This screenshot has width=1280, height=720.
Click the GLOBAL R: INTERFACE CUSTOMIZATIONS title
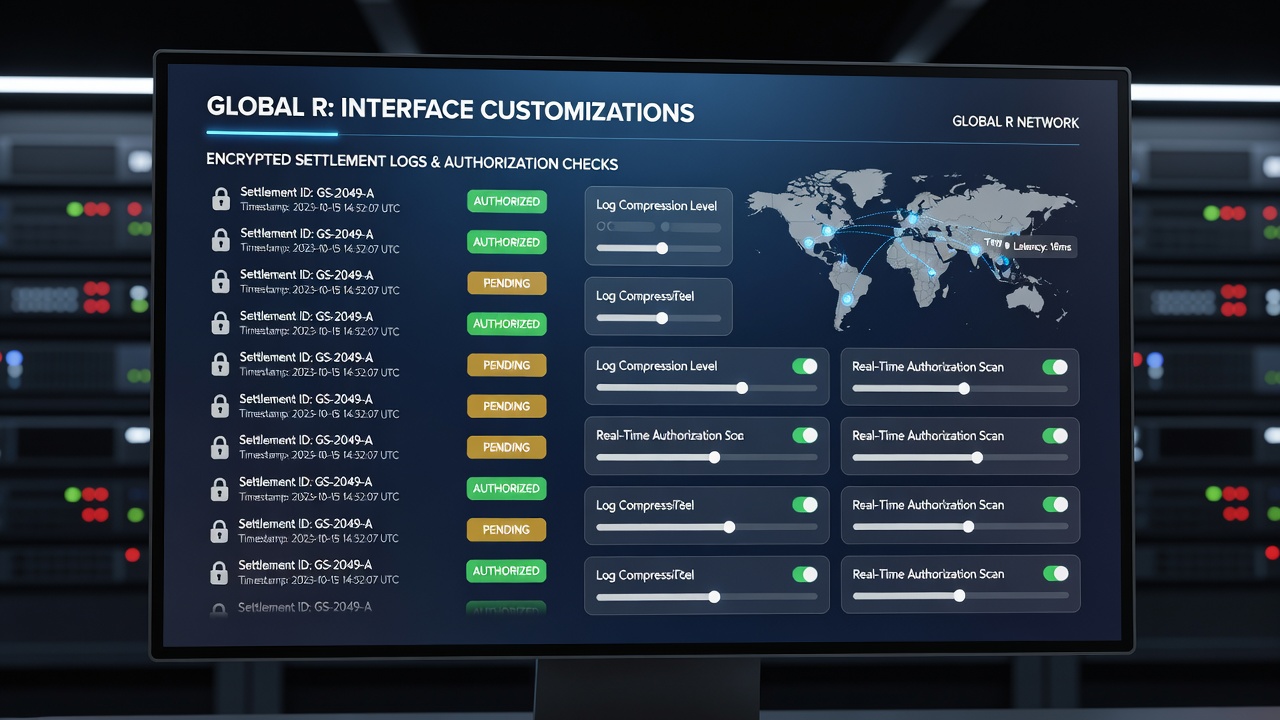click(x=450, y=109)
